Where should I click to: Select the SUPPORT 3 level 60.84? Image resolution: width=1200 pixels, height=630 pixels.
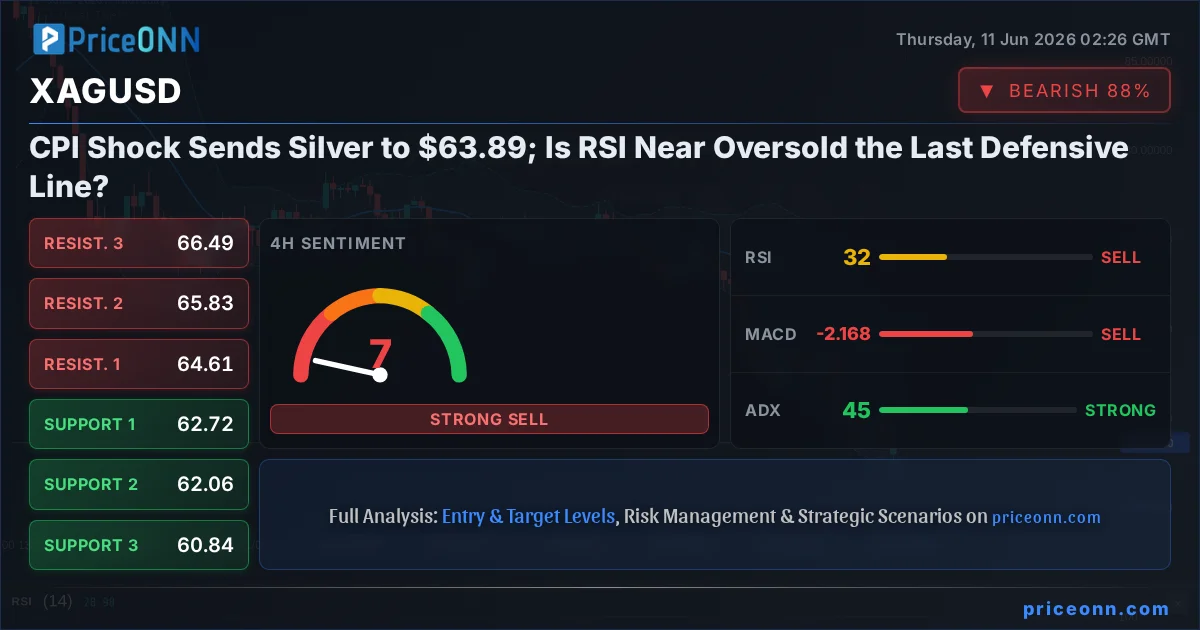click(x=139, y=545)
